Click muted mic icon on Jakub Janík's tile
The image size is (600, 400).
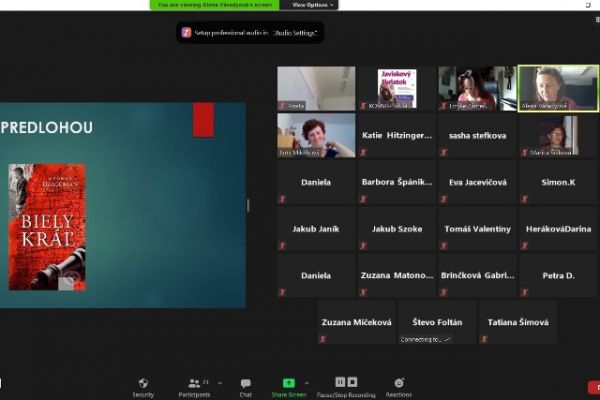[x=282, y=245]
